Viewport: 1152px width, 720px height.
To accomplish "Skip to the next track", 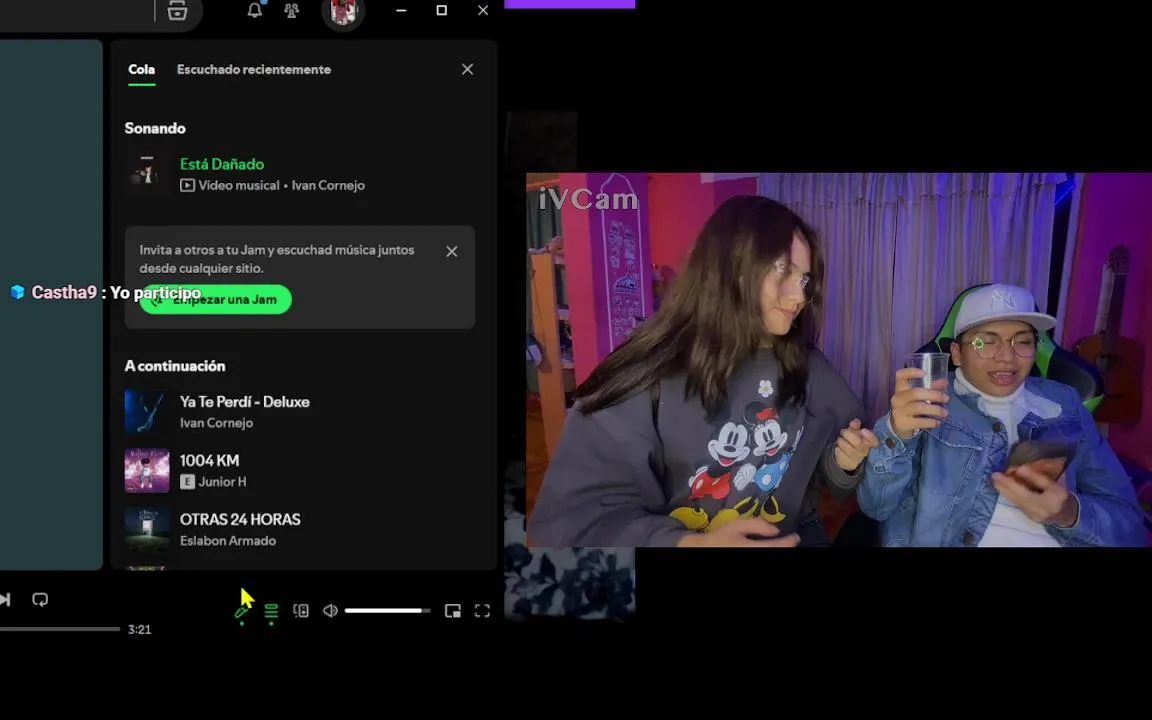I will tap(5, 600).
